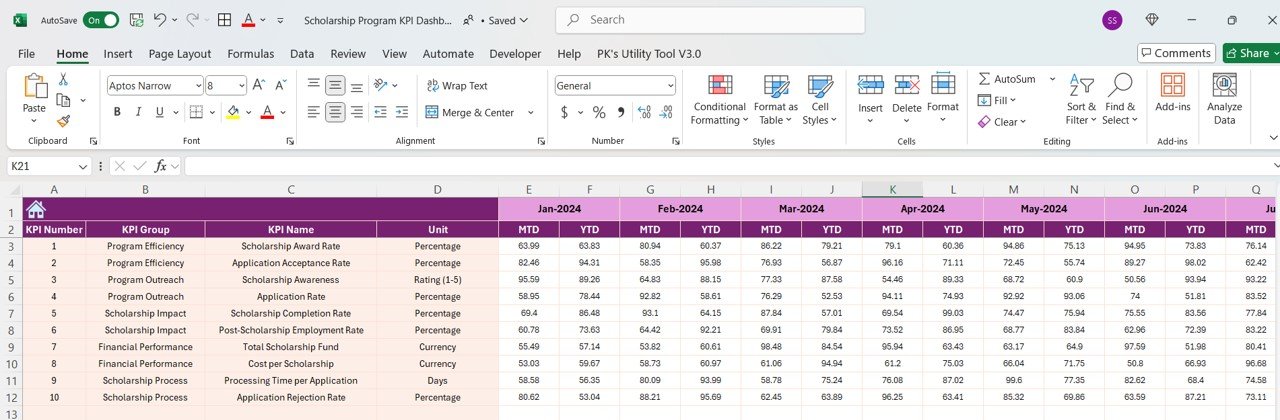1280x420 pixels.
Task: Click the Copy icon in Clipboard
Action: 63,100
